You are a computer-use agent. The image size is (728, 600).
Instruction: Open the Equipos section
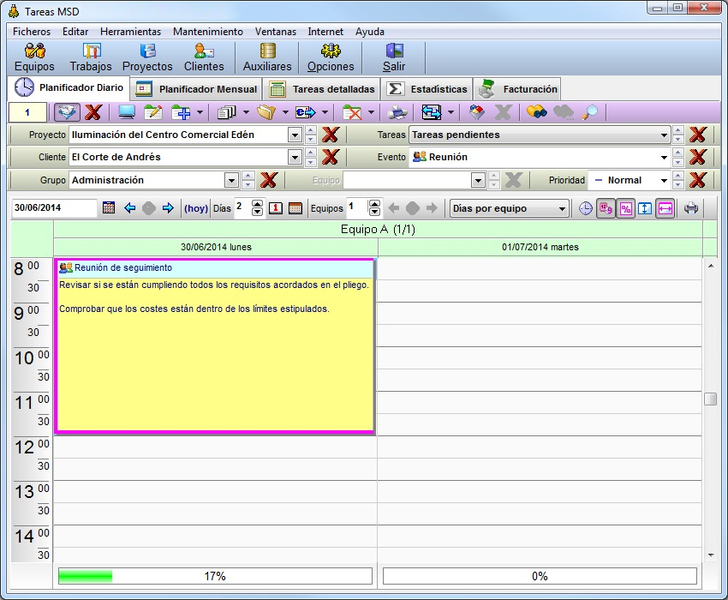34,58
